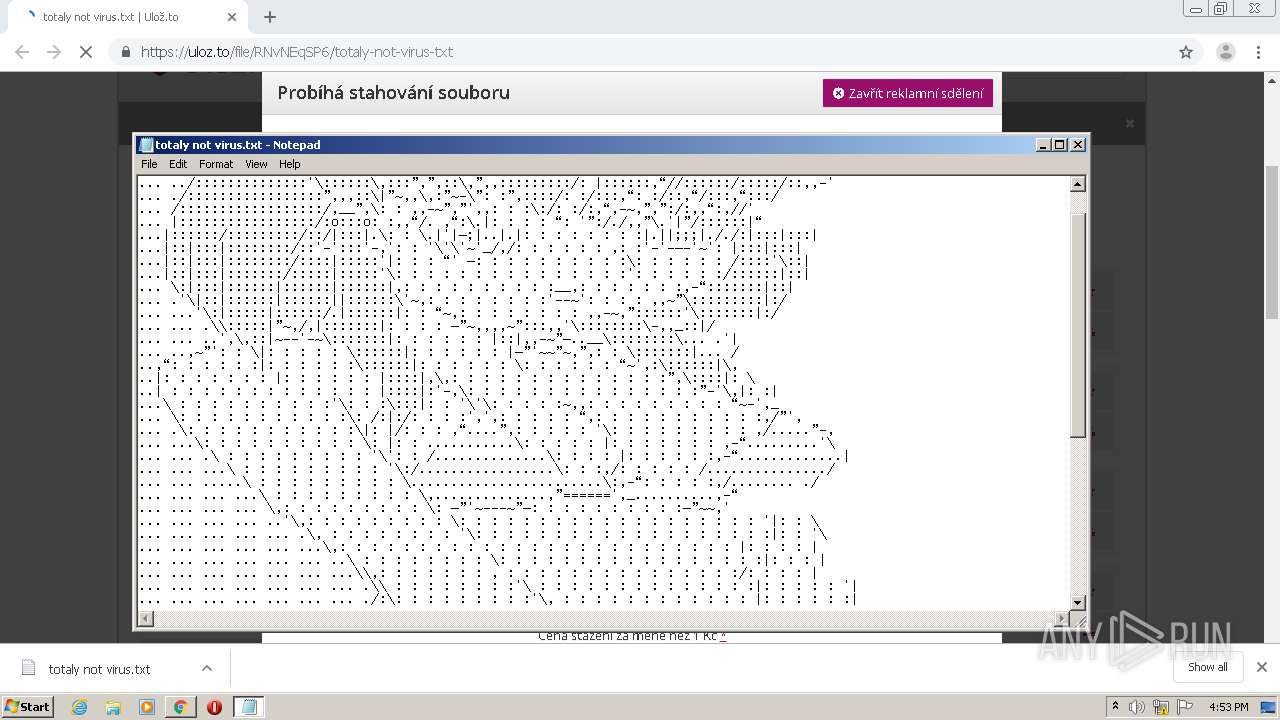The width and height of the screenshot is (1280, 720).
Task: Minimize the Notepad window
Action: (x=1044, y=145)
